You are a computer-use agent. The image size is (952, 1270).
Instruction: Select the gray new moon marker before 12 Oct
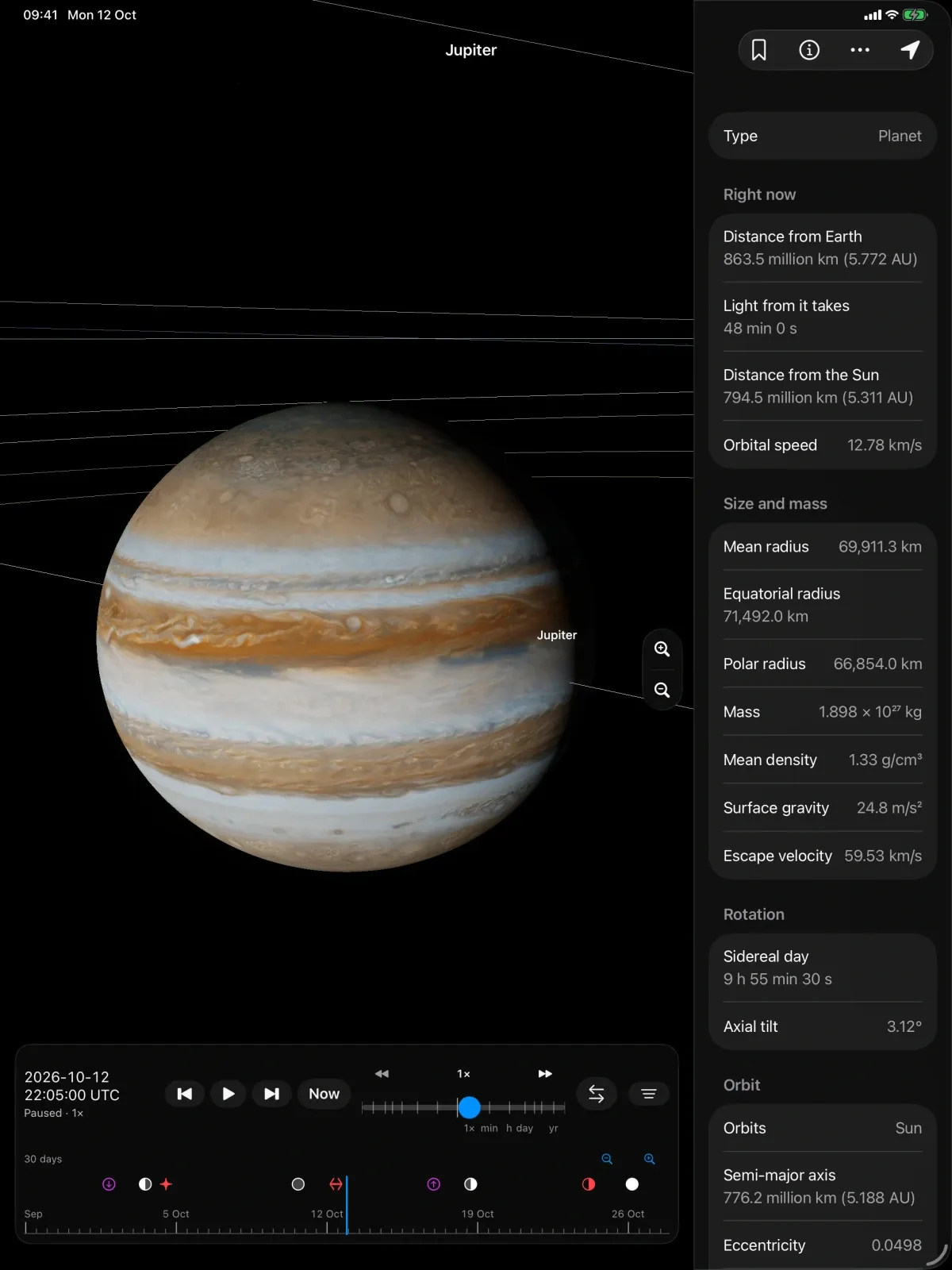pos(298,1184)
